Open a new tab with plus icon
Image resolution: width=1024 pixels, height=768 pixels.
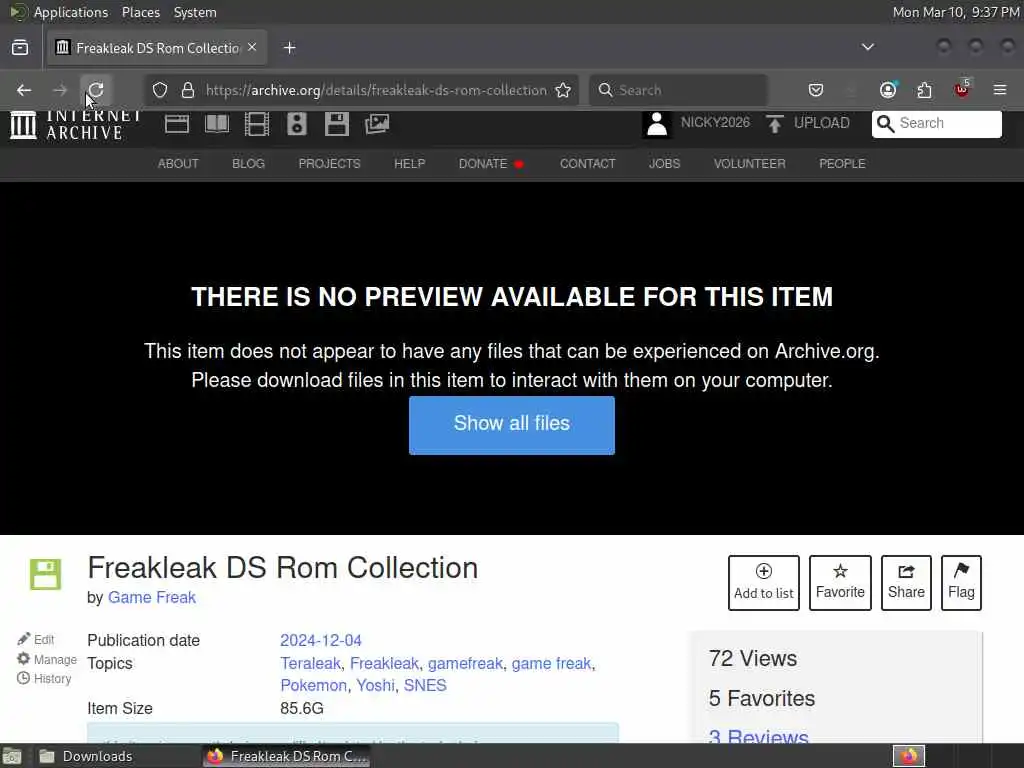tap(290, 48)
